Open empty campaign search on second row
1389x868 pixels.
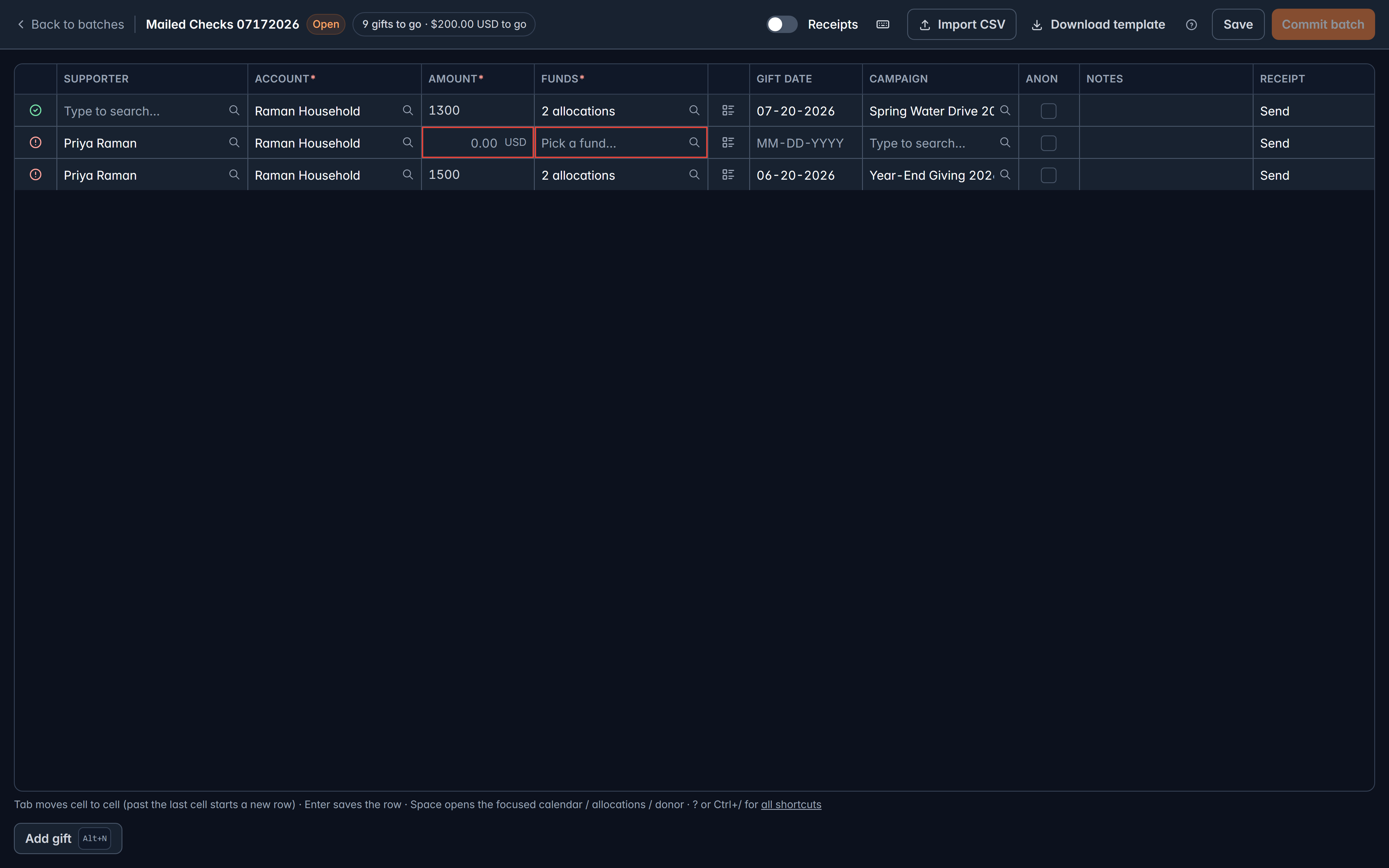(940, 142)
